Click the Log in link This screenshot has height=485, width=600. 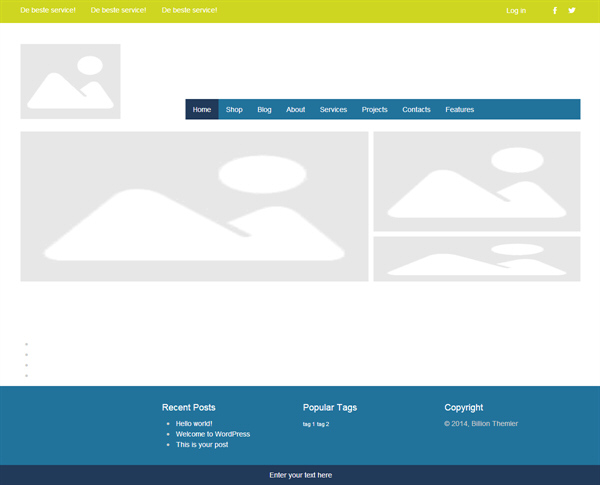point(516,11)
